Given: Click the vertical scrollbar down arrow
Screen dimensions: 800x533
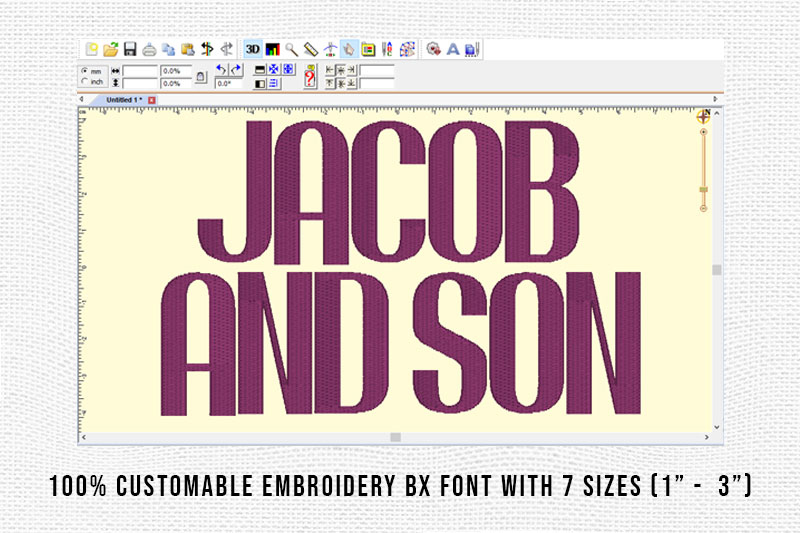Looking at the screenshot, I should click(x=717, y=427).
